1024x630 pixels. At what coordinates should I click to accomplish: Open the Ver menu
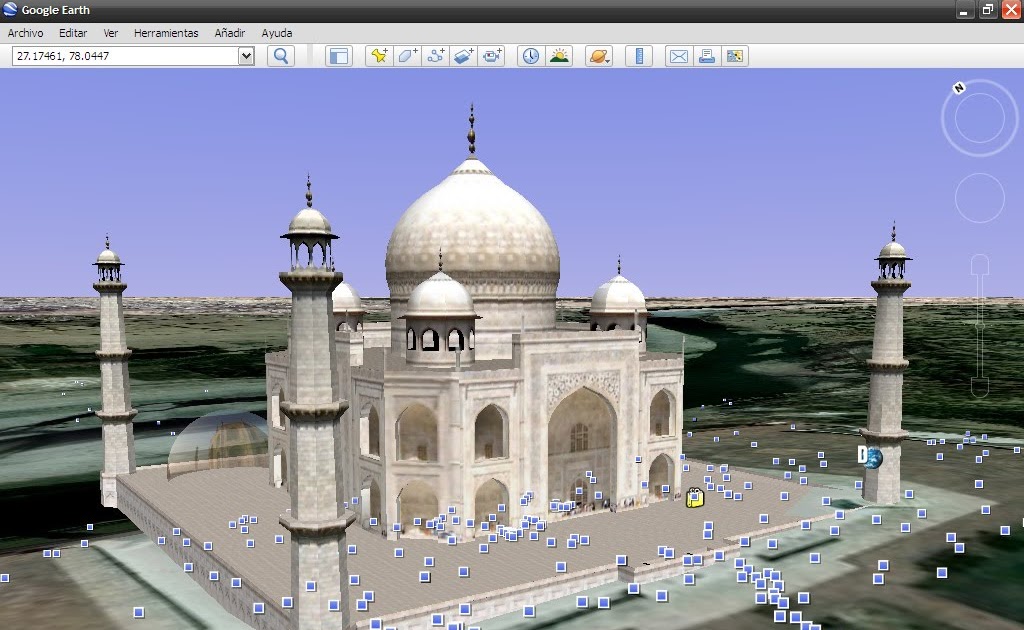[x=110, y=33]
